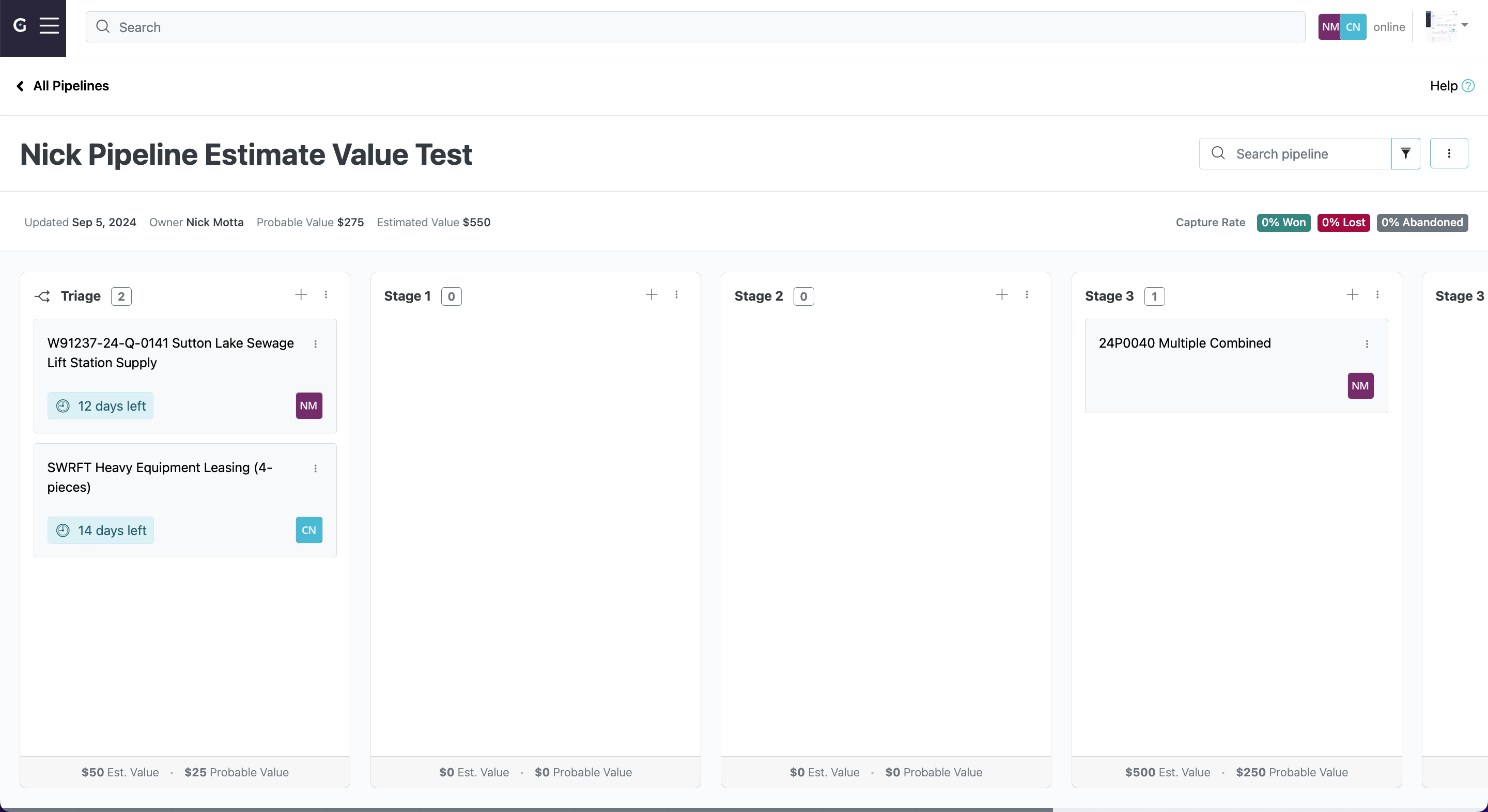This screenshot has width=1488, height=812.
Task: Click the Capture Rate label
Action: [x=1211, y=222]
